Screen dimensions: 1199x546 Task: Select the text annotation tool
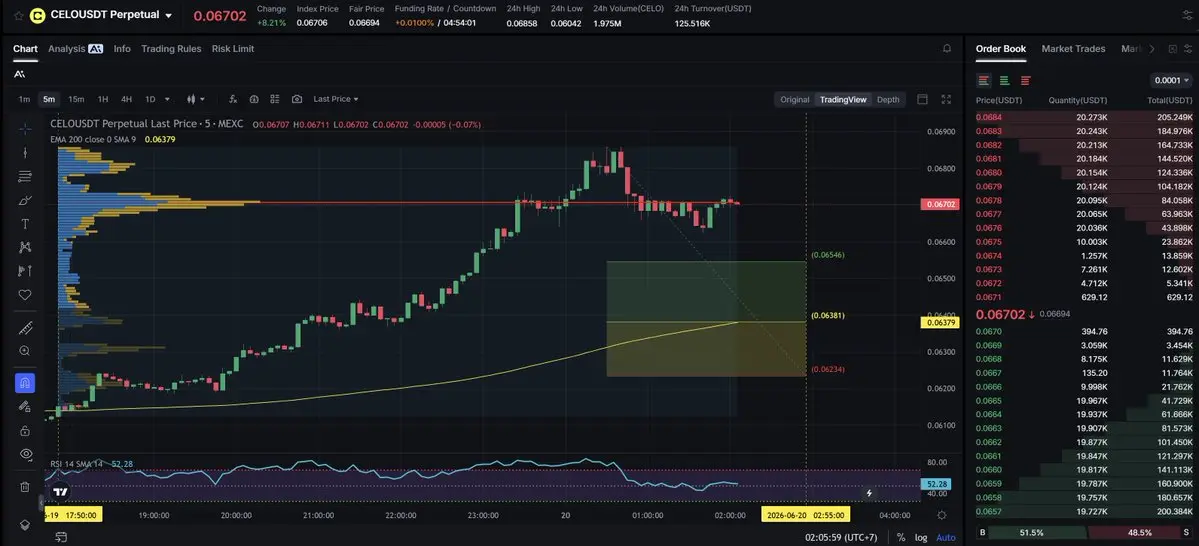(24, 224)
